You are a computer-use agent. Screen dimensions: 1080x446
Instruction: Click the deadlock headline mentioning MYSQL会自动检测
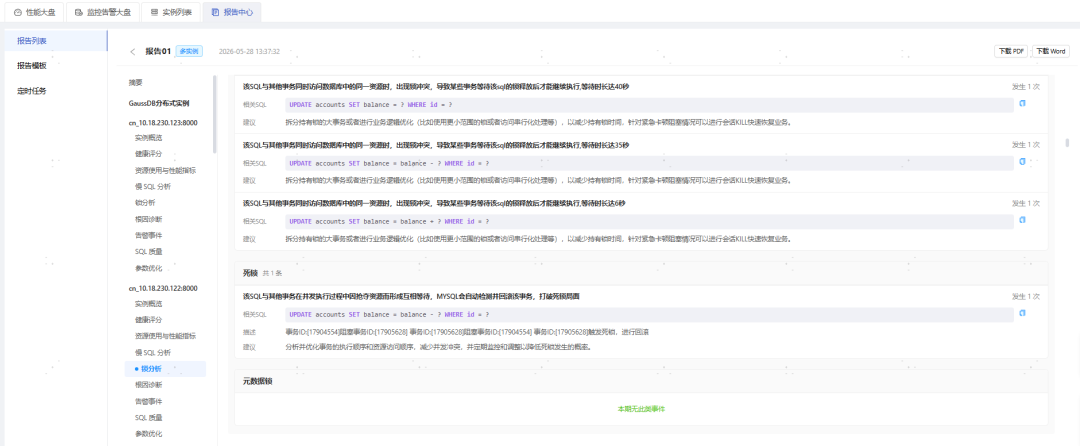(x=411, y=296)
